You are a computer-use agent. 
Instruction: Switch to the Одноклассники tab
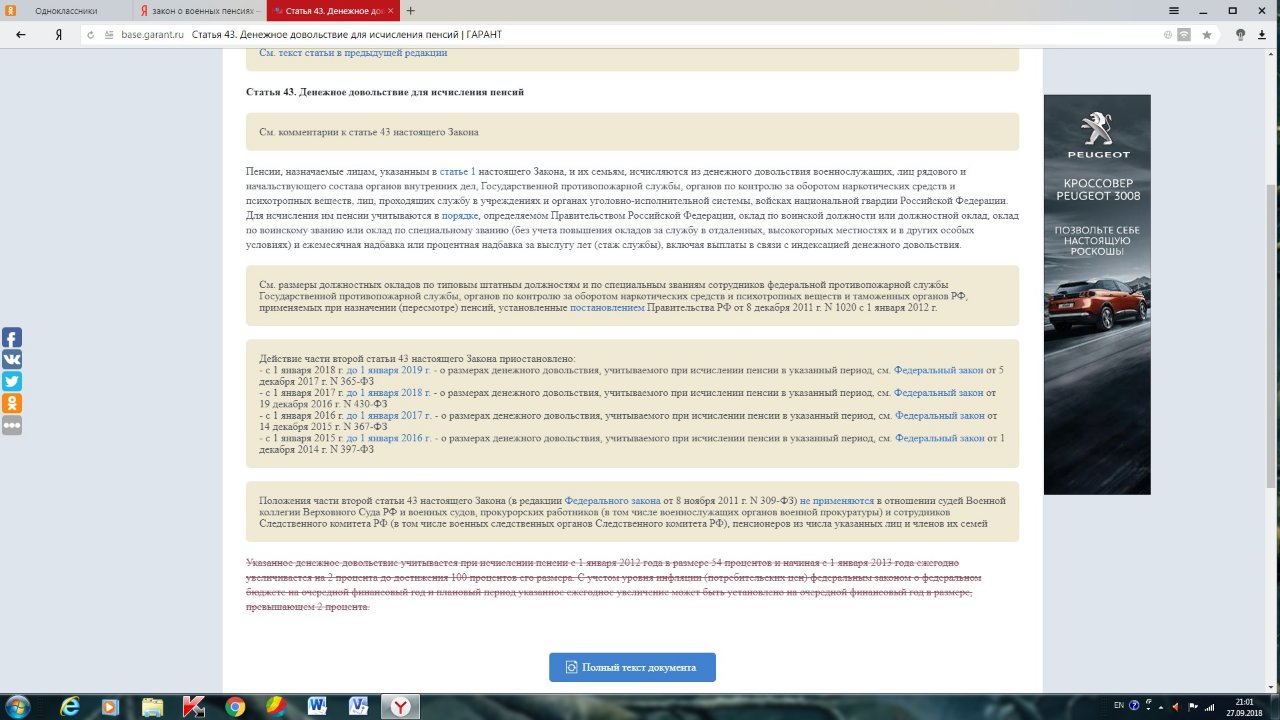point(65,11)
